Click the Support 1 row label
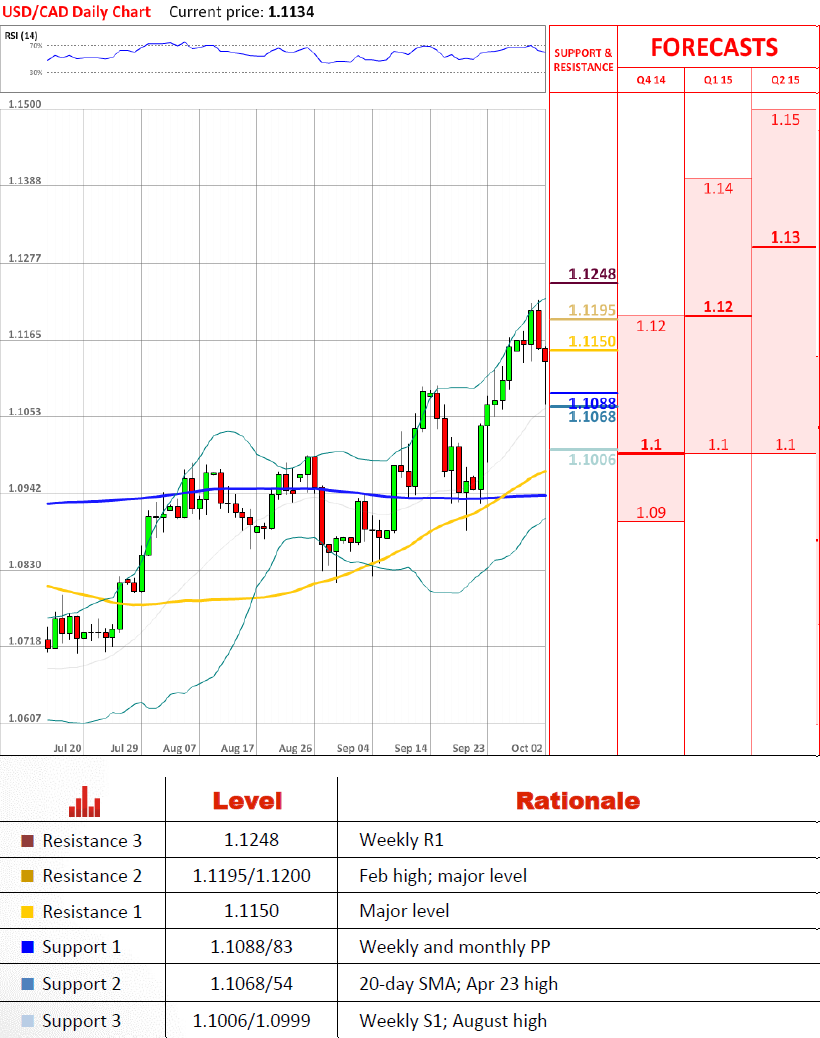This screenshot has width=820, height=1038. pyautogui.click(x=81, y=947)
